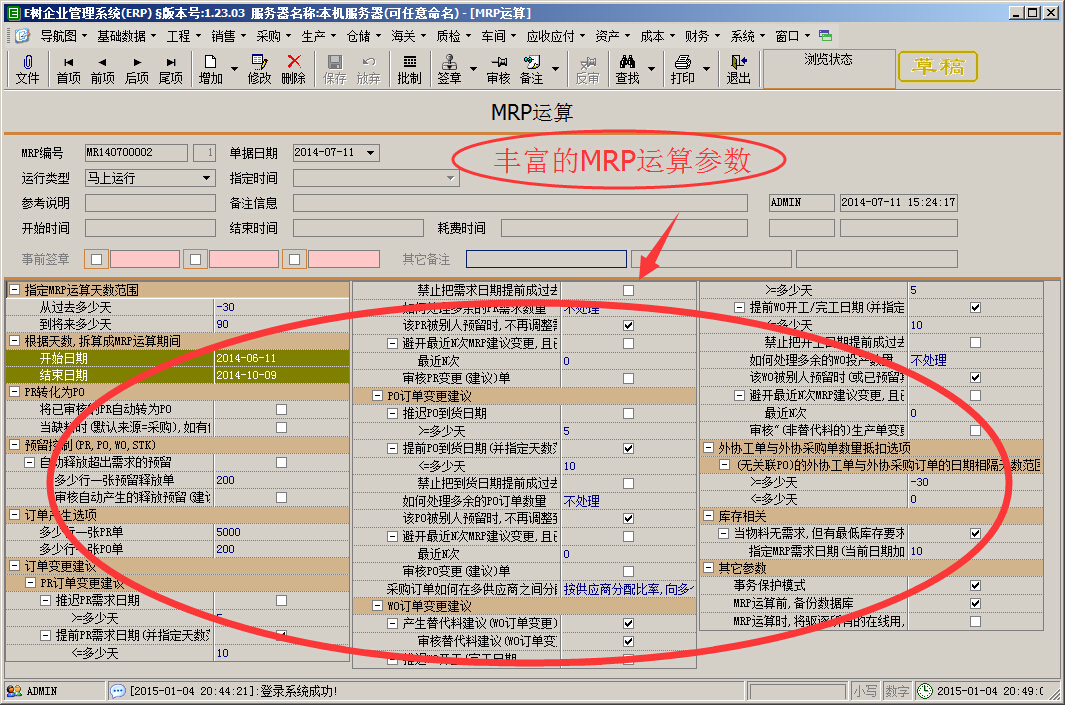Click the 修改 edit icon
Viewport: 1065px width, 705px height.
click(259, 69)
